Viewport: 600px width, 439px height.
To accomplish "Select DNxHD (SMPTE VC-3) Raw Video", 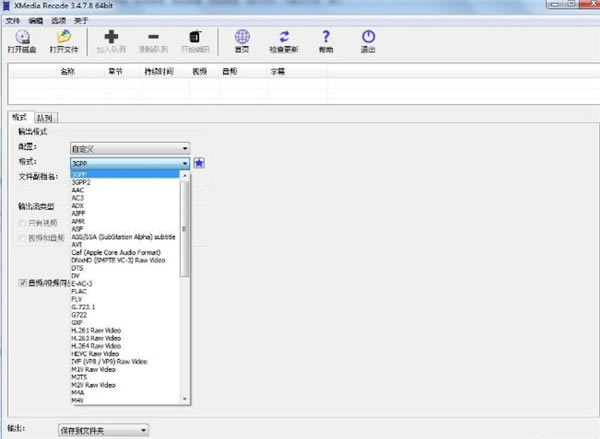I will click(125, 260).
